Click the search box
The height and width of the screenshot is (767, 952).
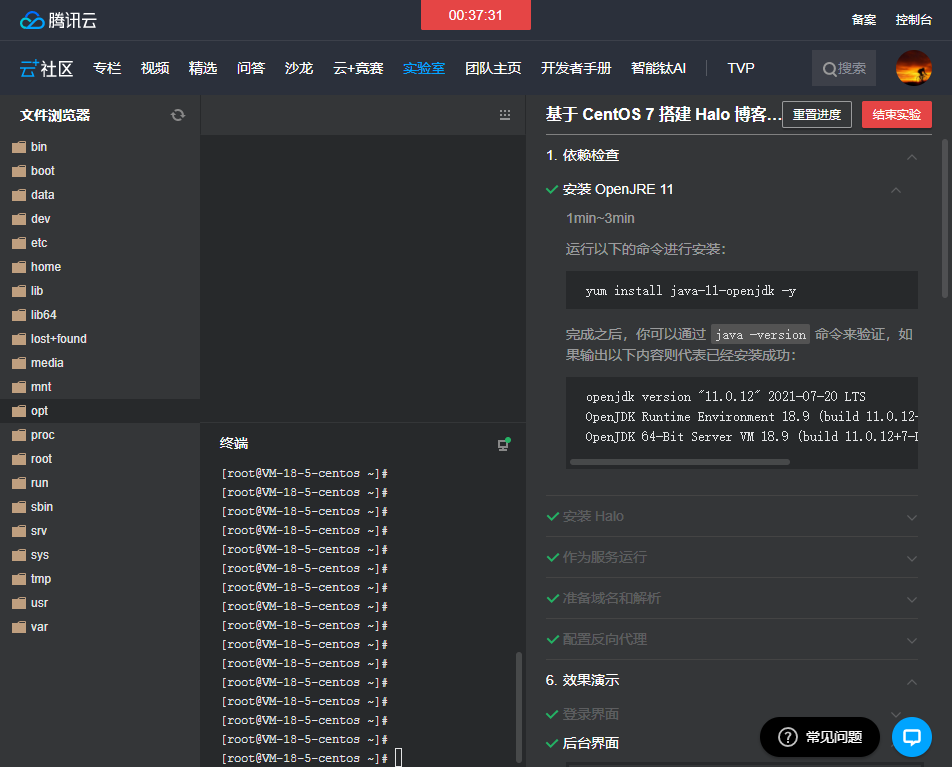844,68
